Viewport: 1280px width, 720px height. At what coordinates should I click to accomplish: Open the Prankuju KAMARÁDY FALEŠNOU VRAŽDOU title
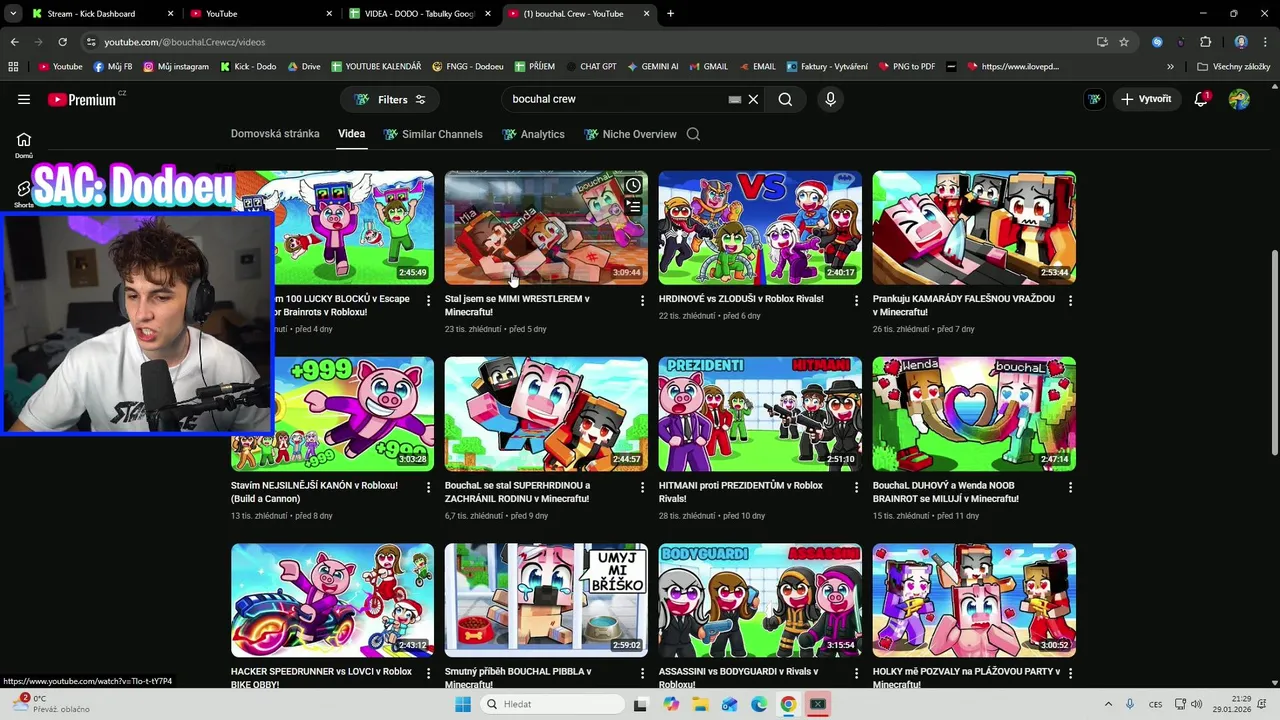click(x=964, y=305)
